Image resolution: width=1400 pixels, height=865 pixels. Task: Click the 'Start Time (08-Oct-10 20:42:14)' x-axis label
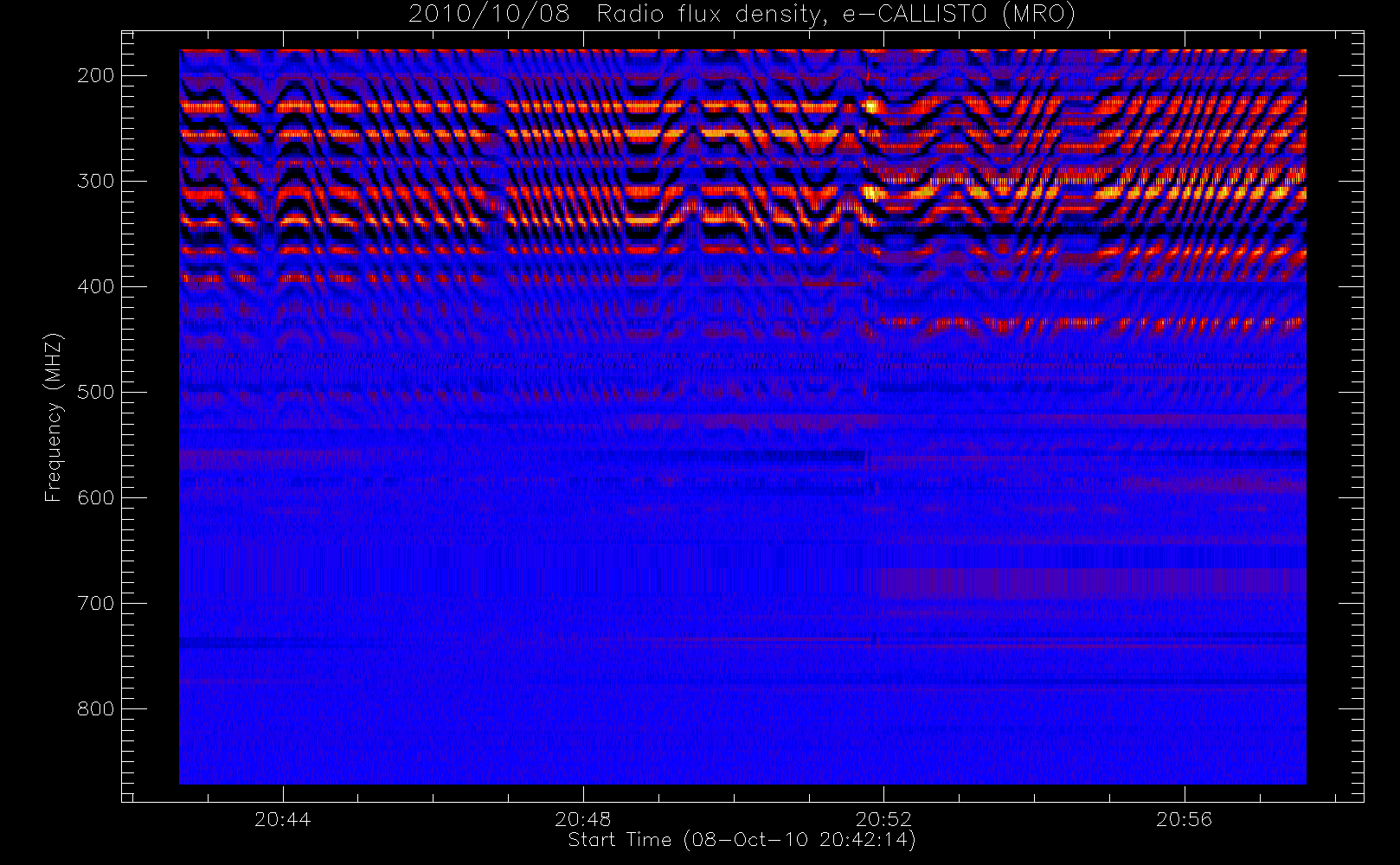tap(742, 840)
